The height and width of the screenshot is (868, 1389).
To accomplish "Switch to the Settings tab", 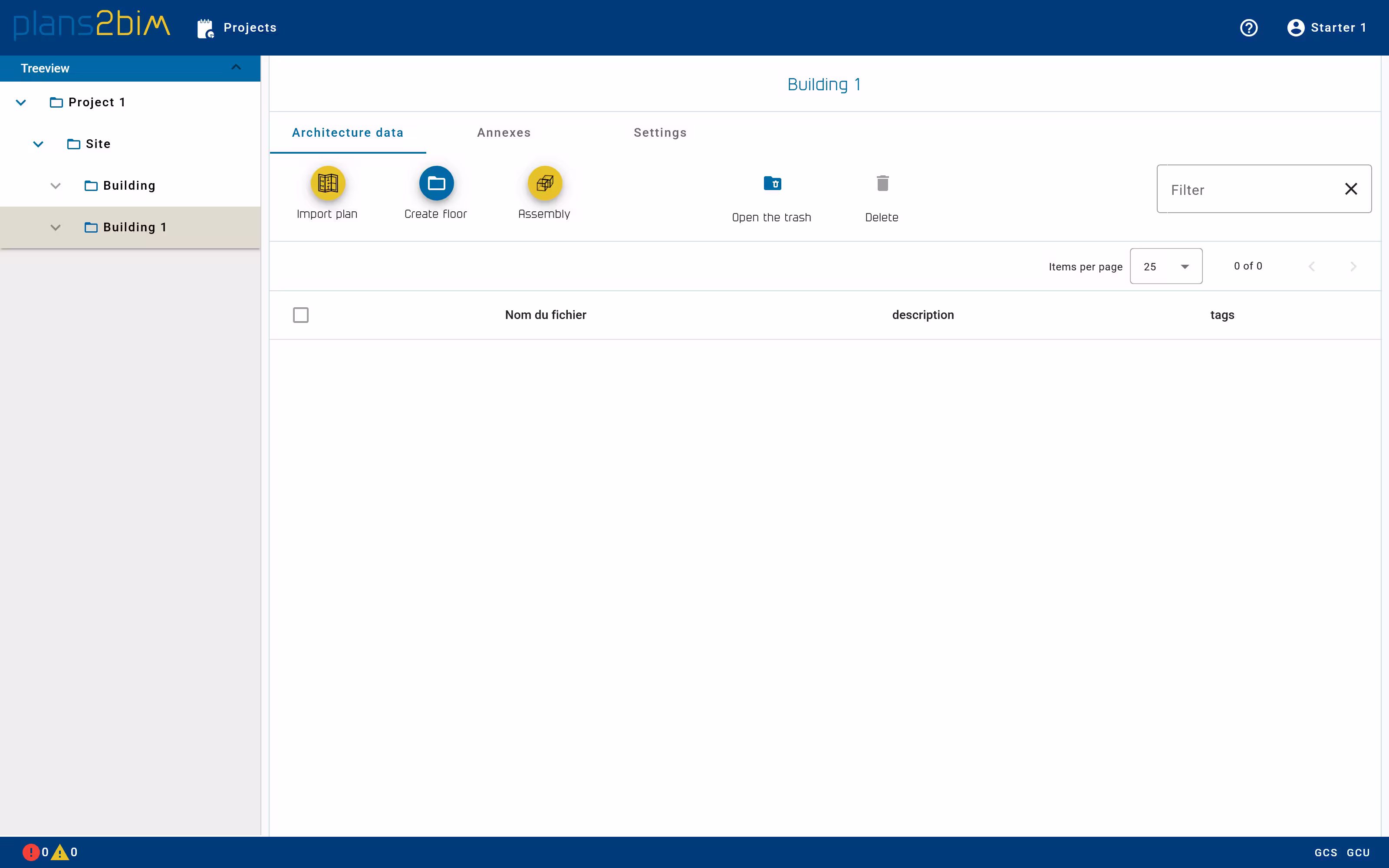I will pos(659,133).
